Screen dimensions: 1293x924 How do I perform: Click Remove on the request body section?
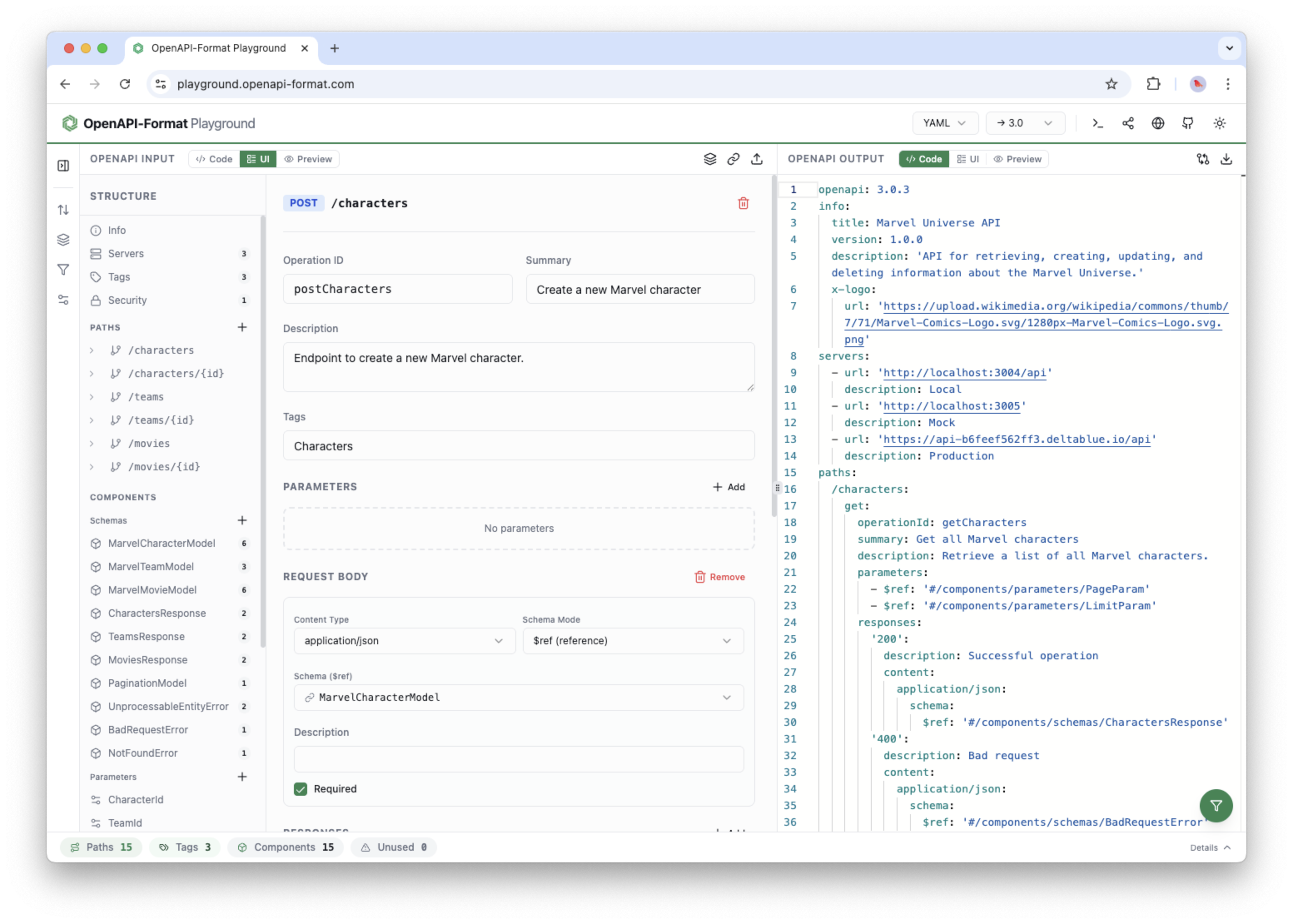[719, 576]
